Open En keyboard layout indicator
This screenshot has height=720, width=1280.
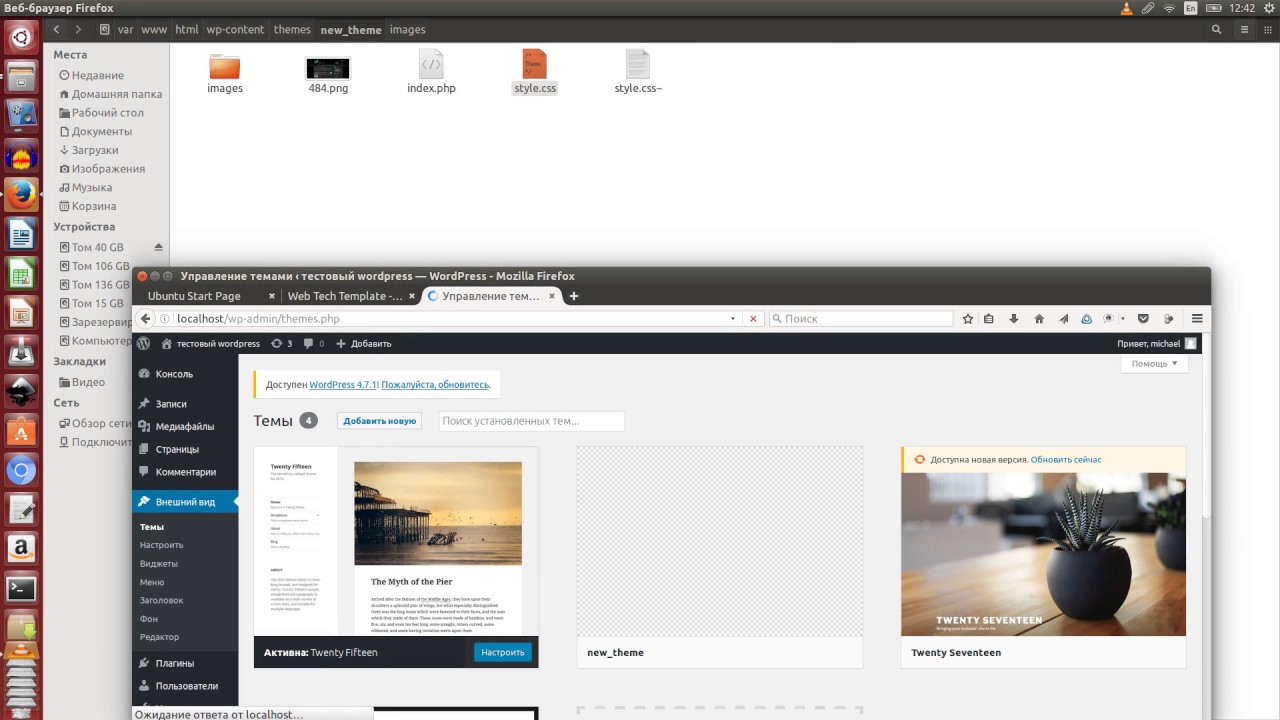click(1191, 8)
